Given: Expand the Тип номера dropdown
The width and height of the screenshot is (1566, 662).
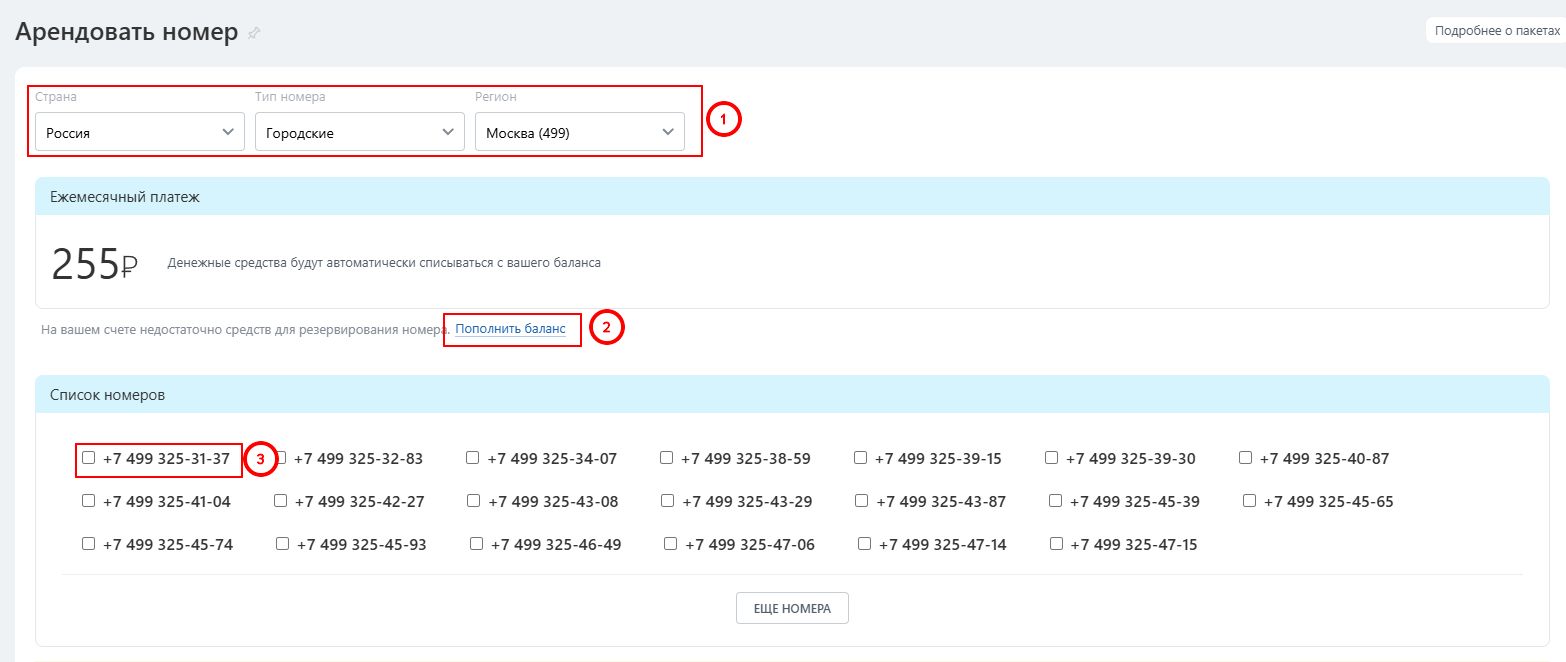Looking at the screenshot, I should [x=359, y=132].
